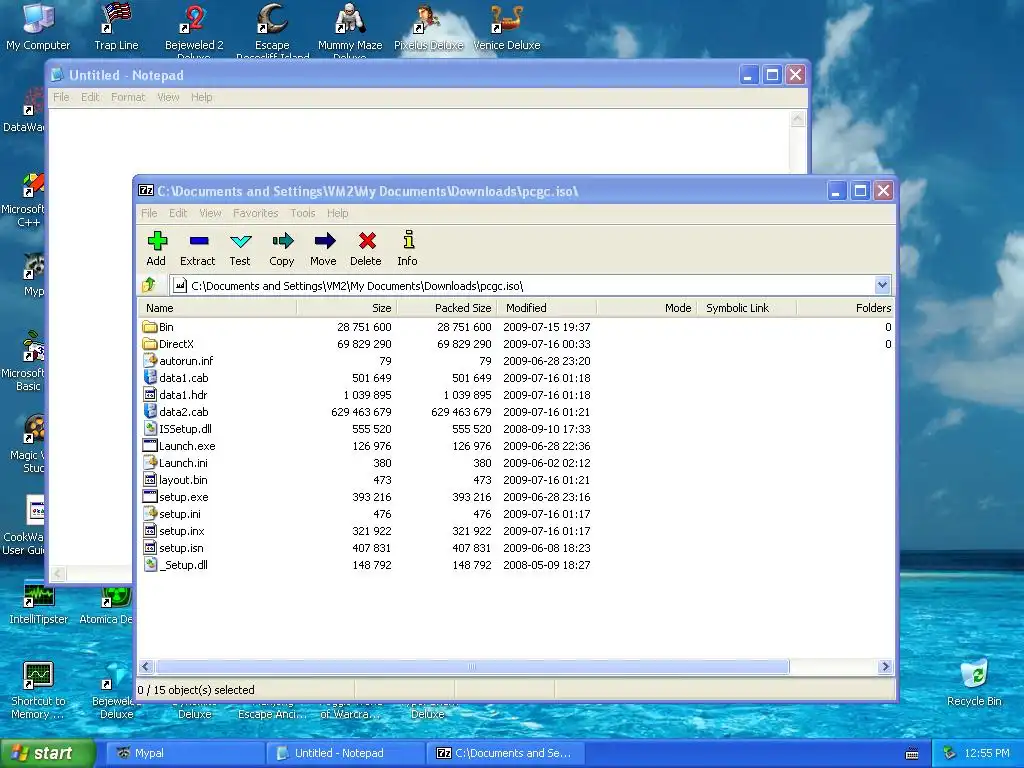Select Bejeweled 2 Deluxe desktop shortcut
1024x768 pixels.
coord(194,31)
